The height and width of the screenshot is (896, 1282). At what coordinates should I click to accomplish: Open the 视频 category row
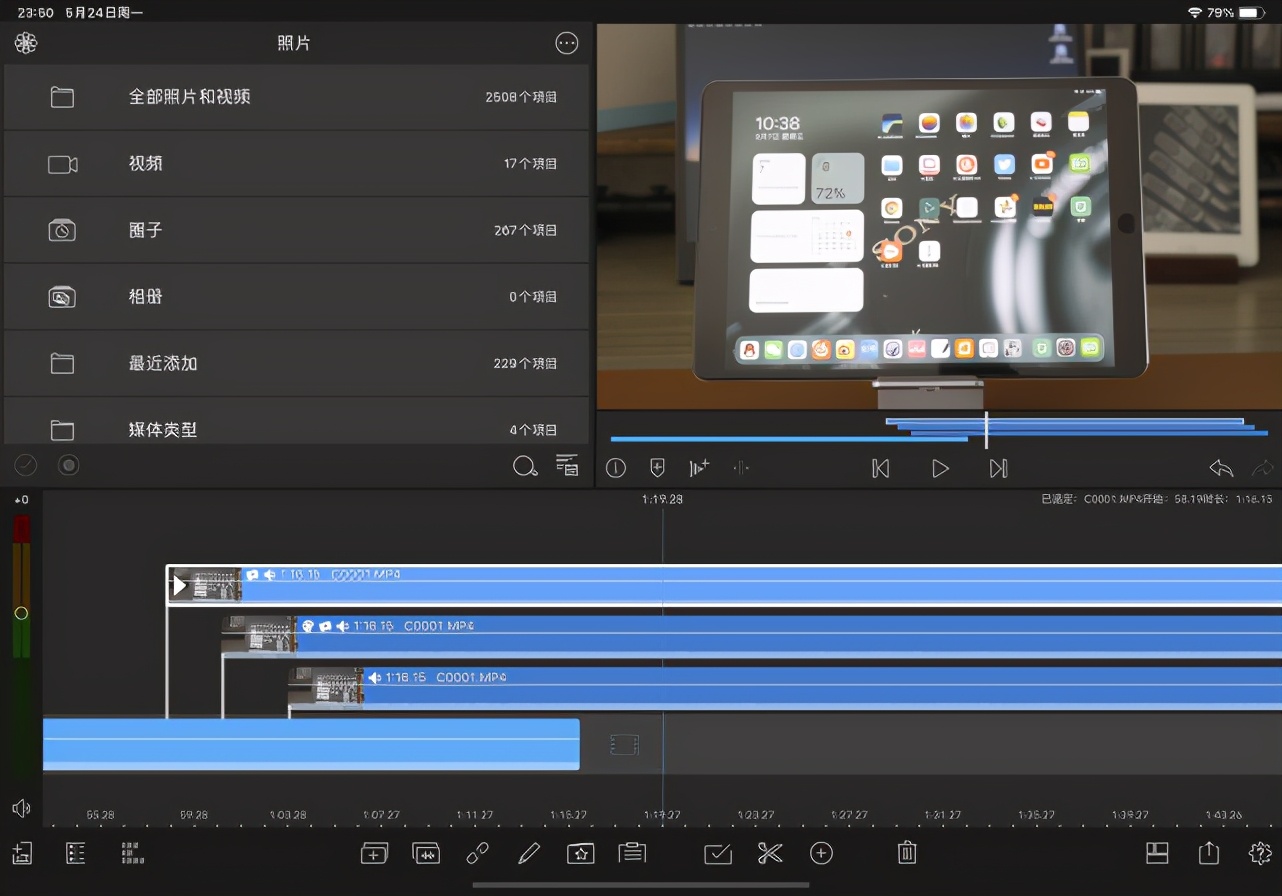(296, 164)
